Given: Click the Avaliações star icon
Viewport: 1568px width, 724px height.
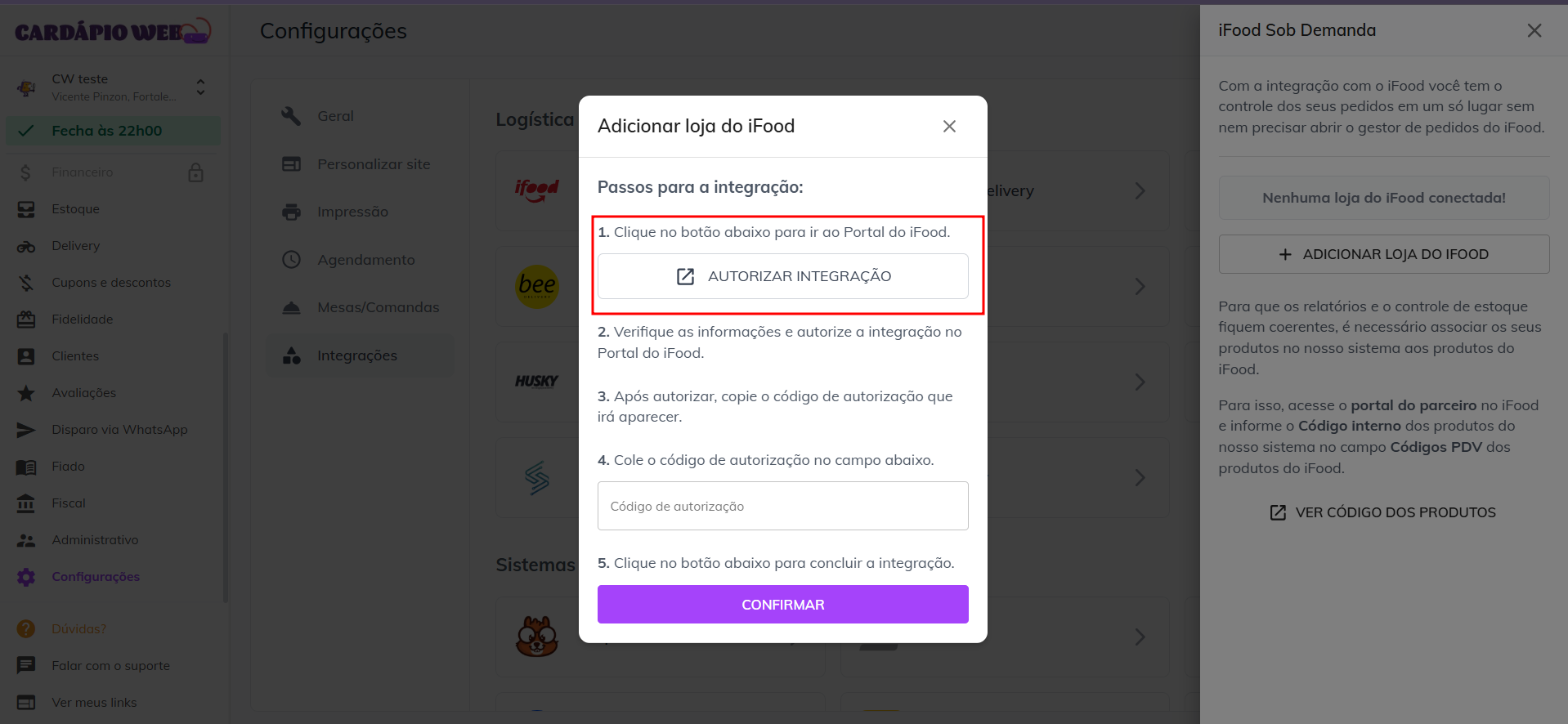Looking at the screenshot, I should pos(26,393).
